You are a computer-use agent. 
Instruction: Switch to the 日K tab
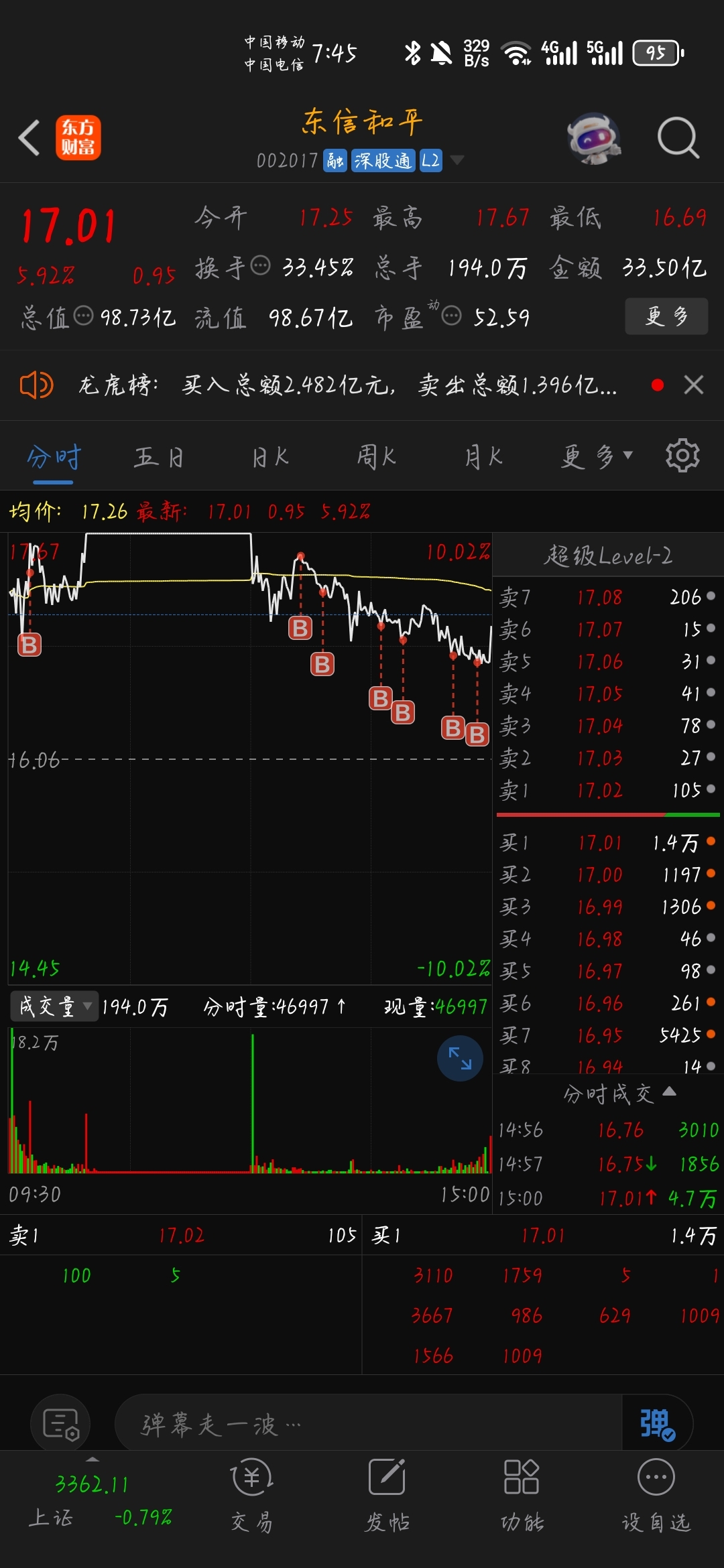(270, 458)
